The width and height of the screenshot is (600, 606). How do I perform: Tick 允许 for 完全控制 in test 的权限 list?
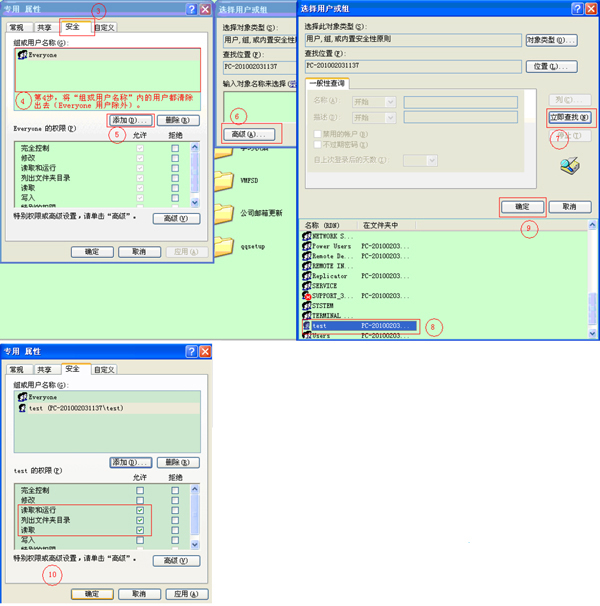click(x=140, y=490)
